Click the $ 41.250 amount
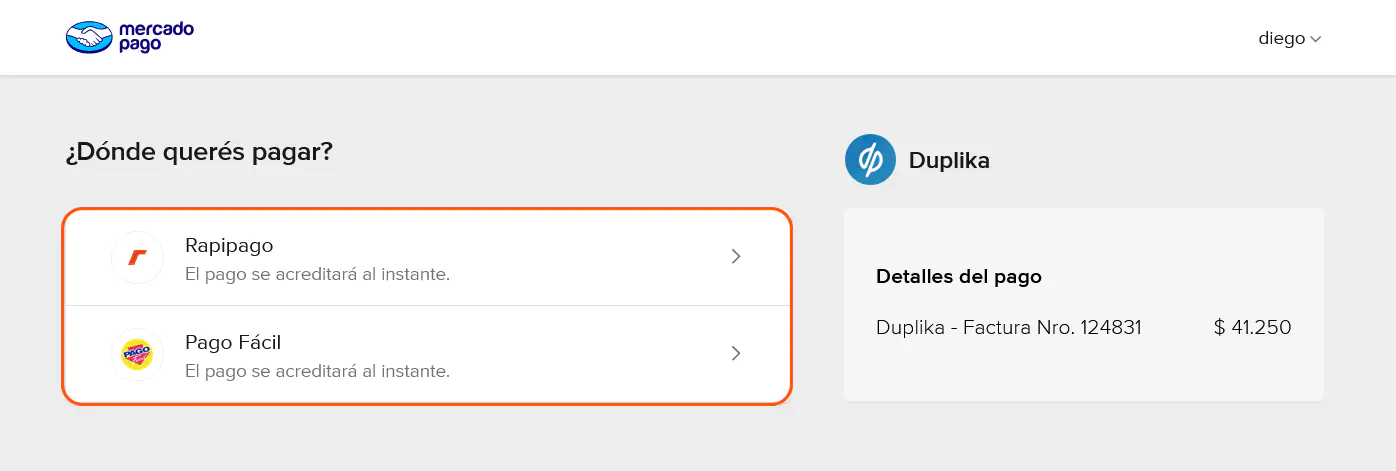This screenshot has height=471, width=1396. pyautogui.click(x=1252, y=327)
